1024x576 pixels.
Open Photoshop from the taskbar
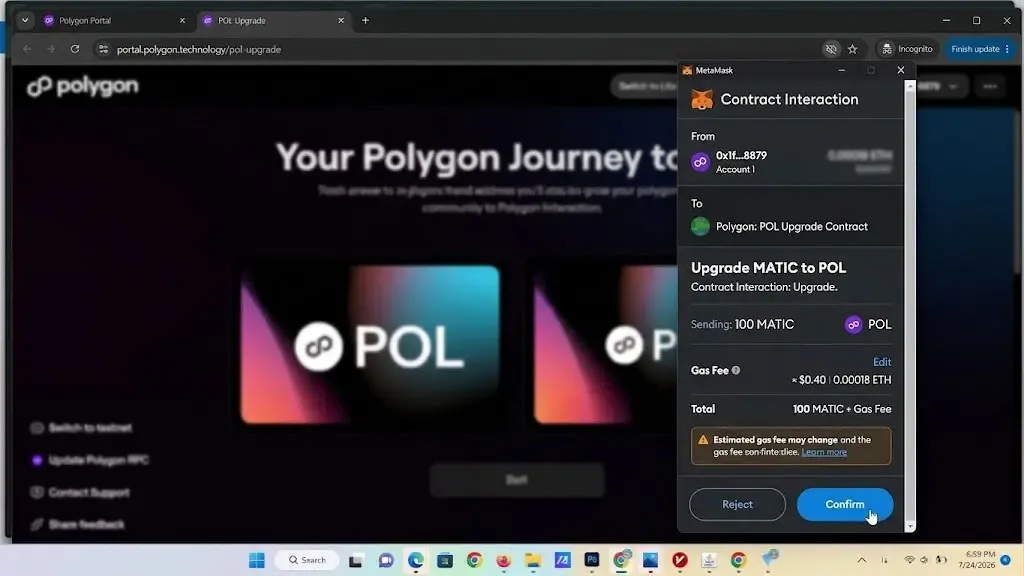[x=592, y=560]
